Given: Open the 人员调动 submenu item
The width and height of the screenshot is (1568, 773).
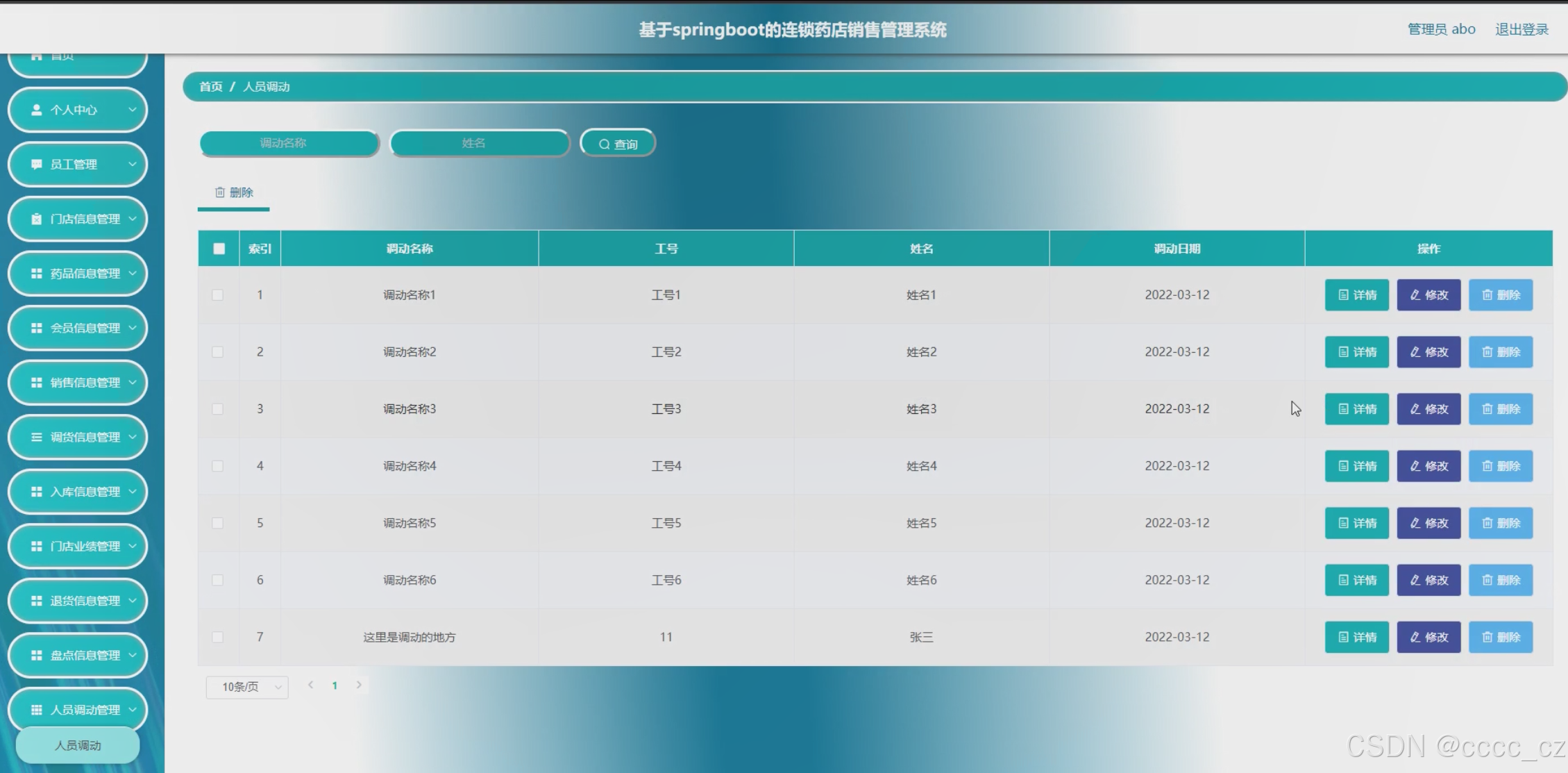Looking at the screenshot, I should [x=78, y=745].
